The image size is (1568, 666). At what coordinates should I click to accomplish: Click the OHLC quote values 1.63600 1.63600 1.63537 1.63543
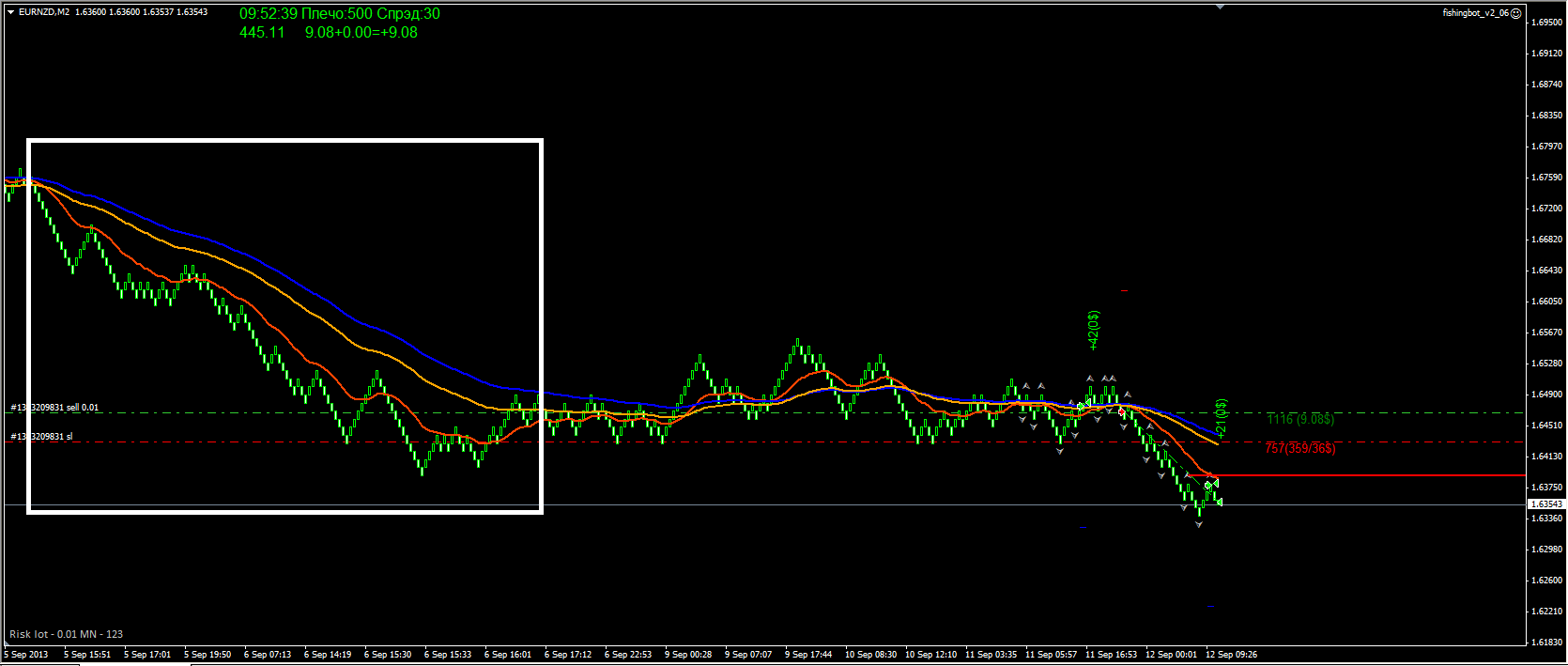(142, 12)
